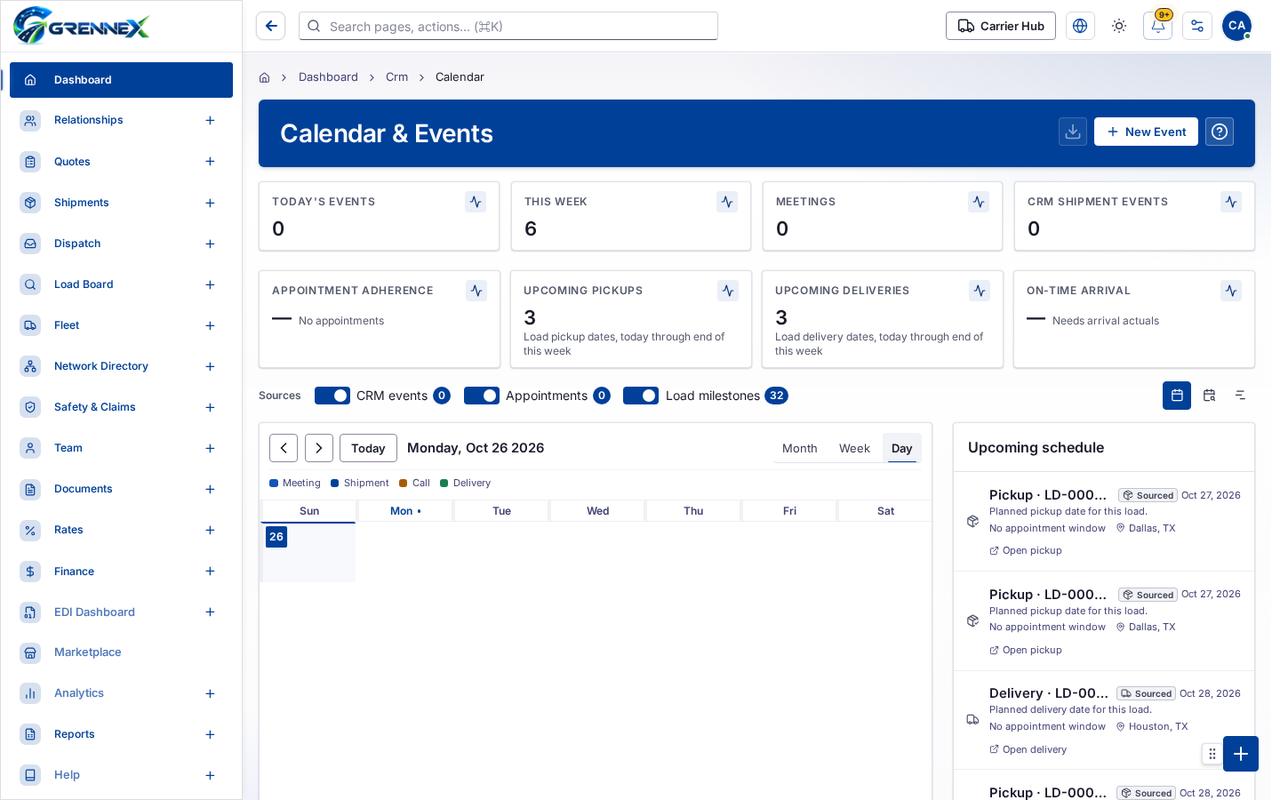Expand the Shipments sidebar section
1280x800 pixels.
click(x=210, y=203)
